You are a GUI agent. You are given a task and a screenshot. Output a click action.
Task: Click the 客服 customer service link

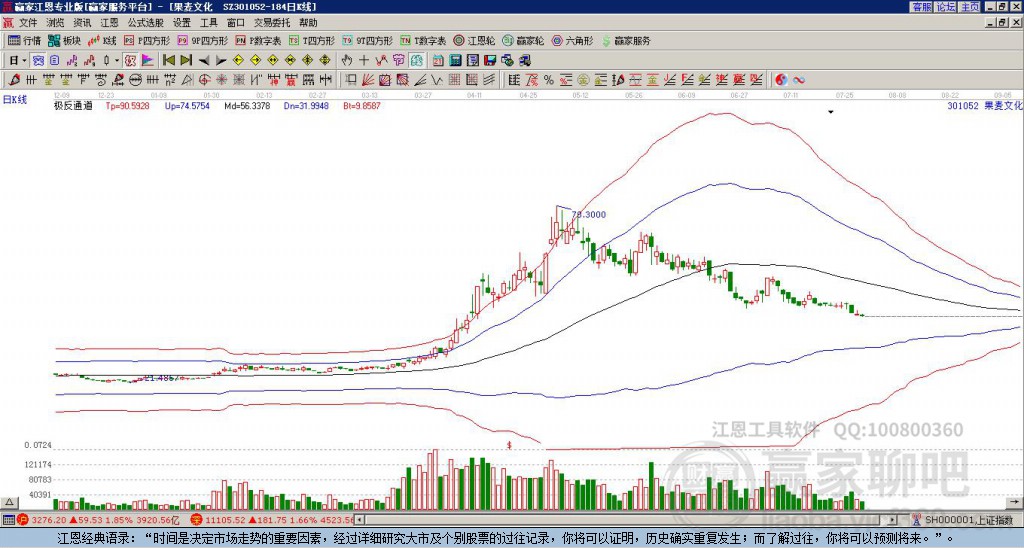coord(921,7)
